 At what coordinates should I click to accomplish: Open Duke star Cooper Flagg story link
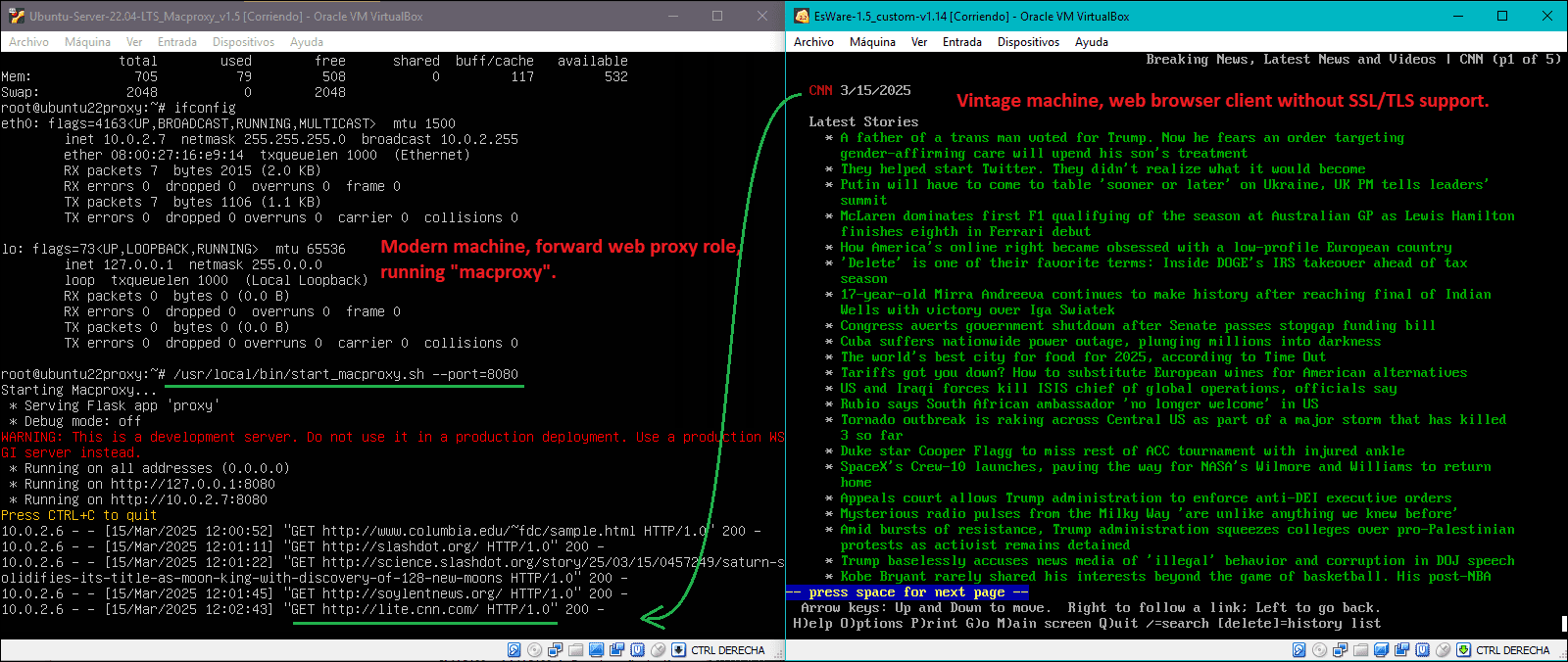[1122, 450]
